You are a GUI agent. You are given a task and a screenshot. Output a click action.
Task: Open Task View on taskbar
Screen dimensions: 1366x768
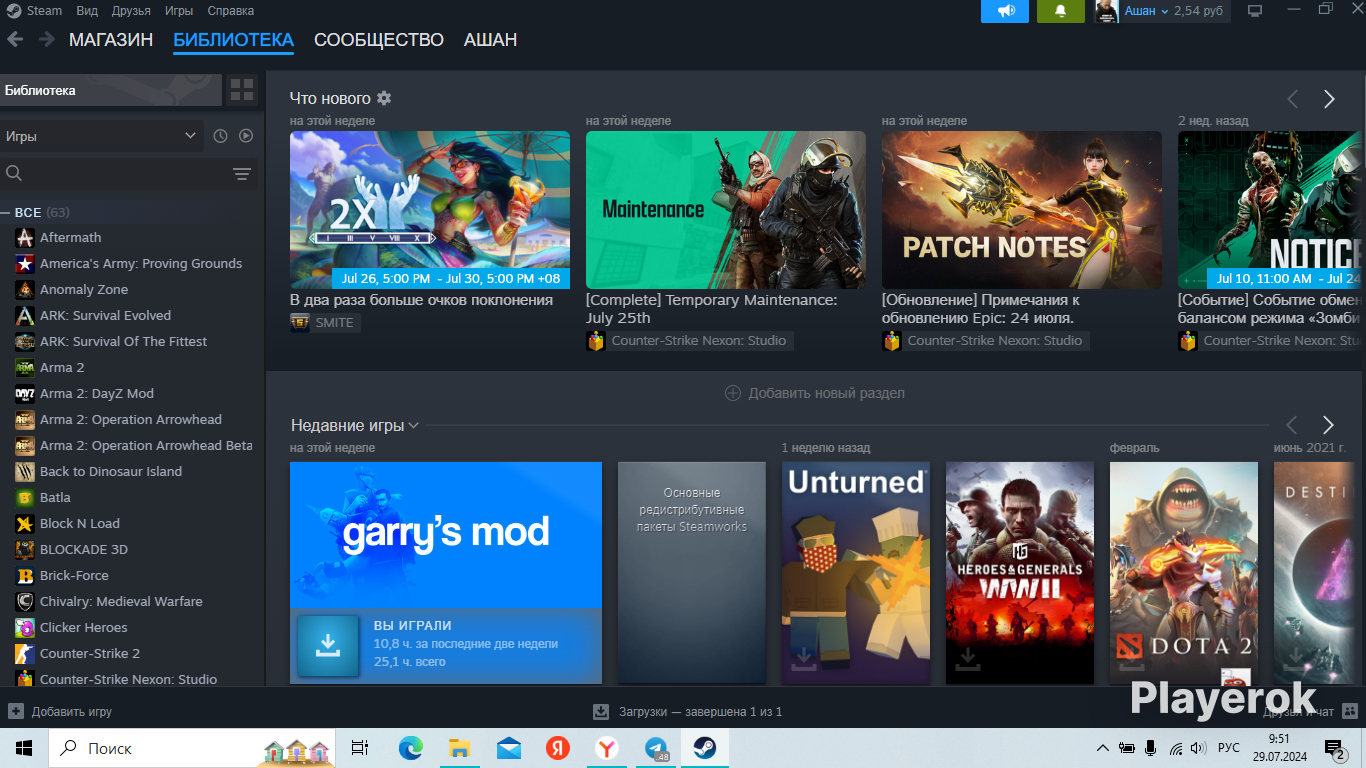(360, 748)
